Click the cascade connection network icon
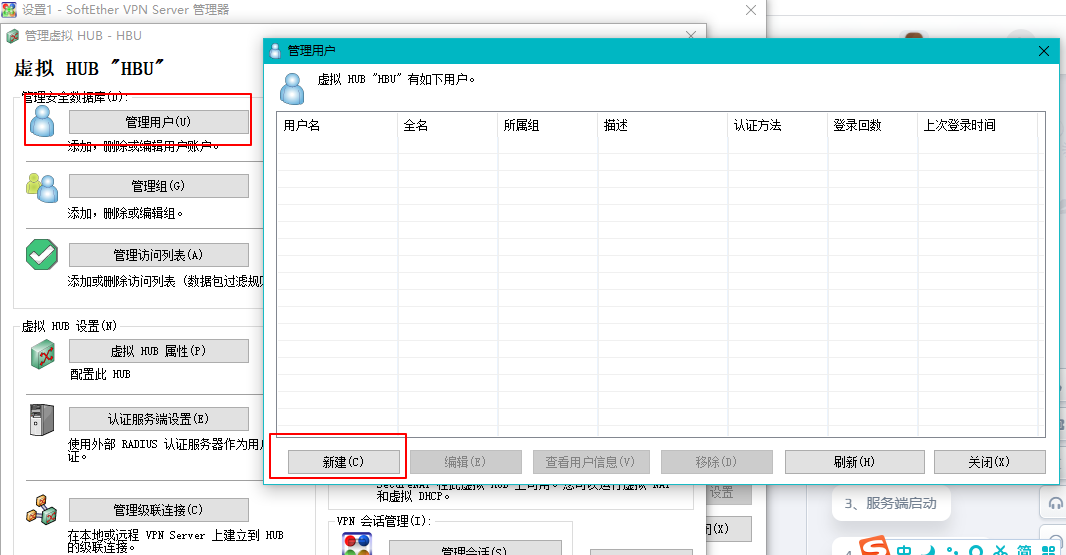Viewport: 1066px width, 555px height. click(x=42, y=510)
